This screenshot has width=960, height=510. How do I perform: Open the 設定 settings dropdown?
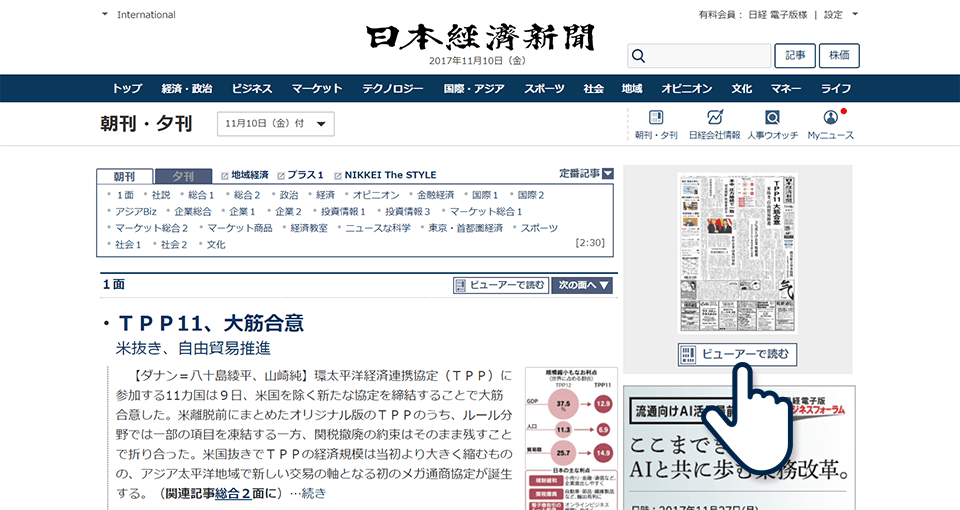840,15
